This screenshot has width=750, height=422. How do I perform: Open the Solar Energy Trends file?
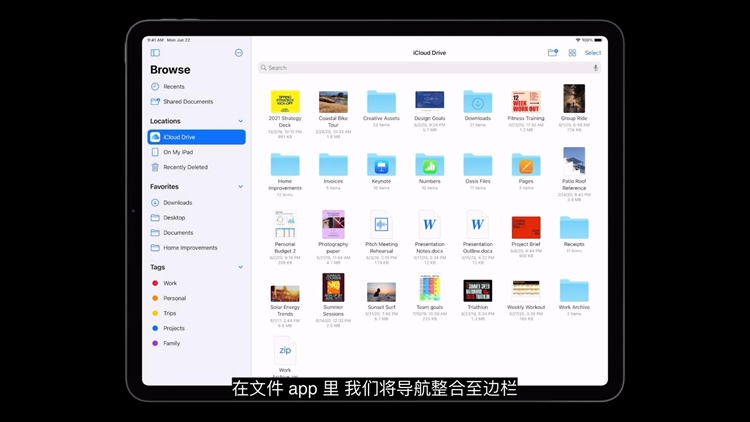tap(285, 293)
